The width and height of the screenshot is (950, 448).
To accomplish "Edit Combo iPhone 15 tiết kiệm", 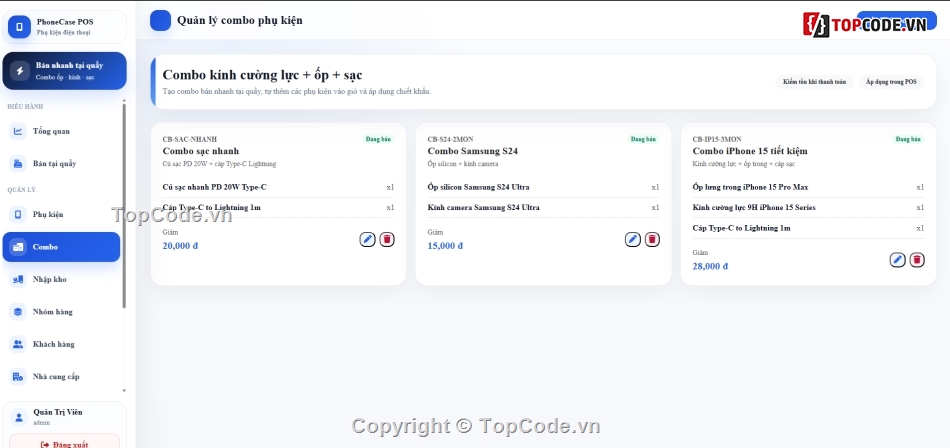I will point(897,260).
